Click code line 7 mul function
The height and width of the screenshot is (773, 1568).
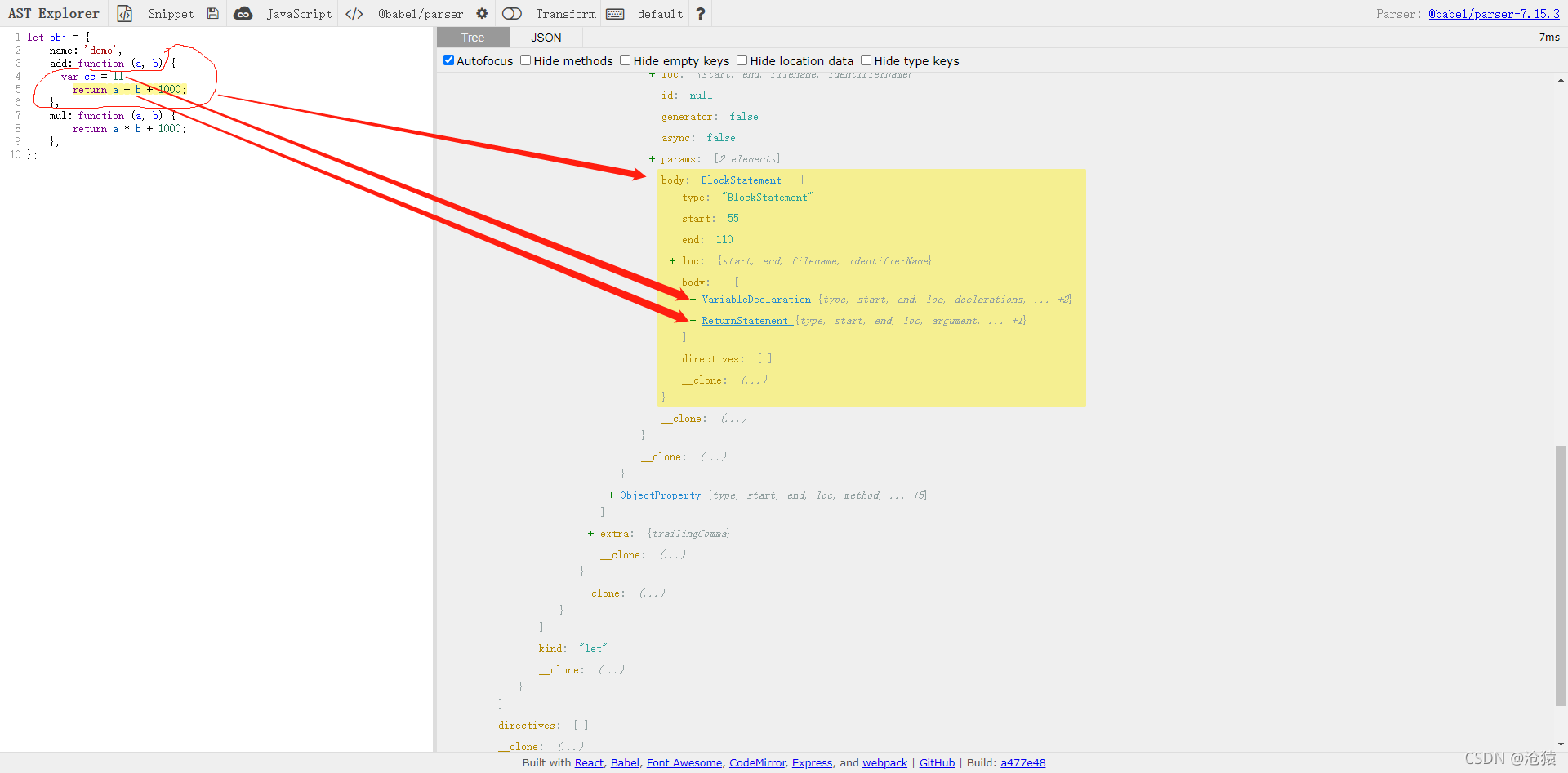[x=113, y=116]
